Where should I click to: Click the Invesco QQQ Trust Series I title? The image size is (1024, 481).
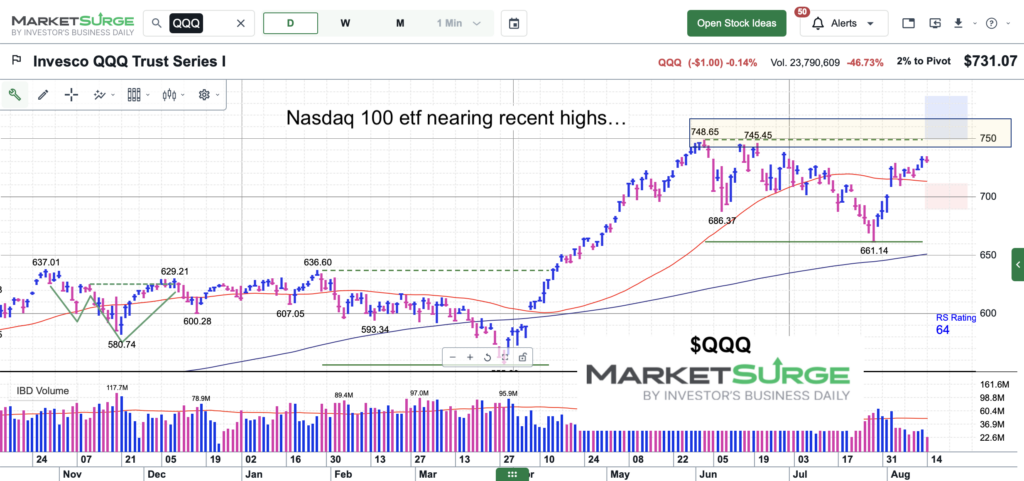129,61
